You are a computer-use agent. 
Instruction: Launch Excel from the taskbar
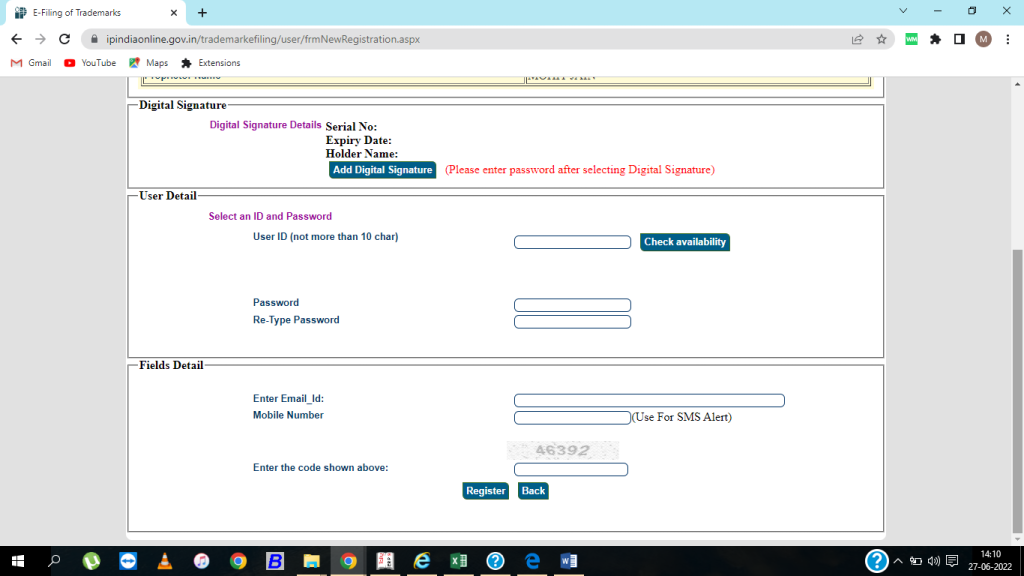tap(458, 561)
